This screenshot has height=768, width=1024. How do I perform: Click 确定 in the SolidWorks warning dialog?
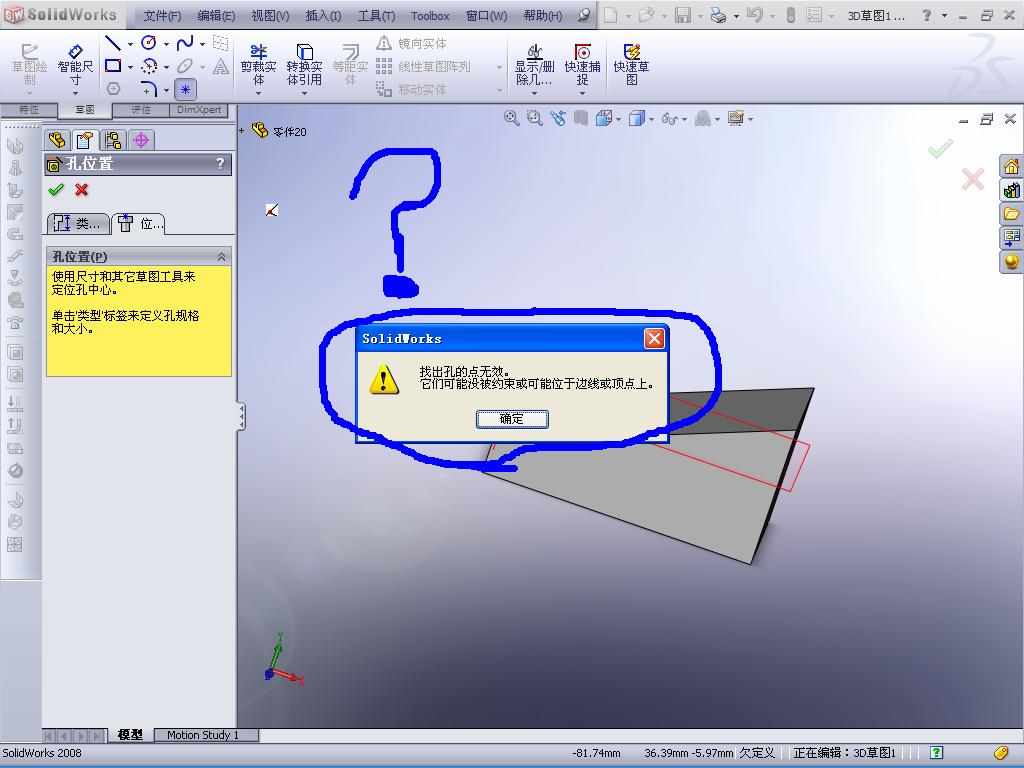[x=512, y=419]
